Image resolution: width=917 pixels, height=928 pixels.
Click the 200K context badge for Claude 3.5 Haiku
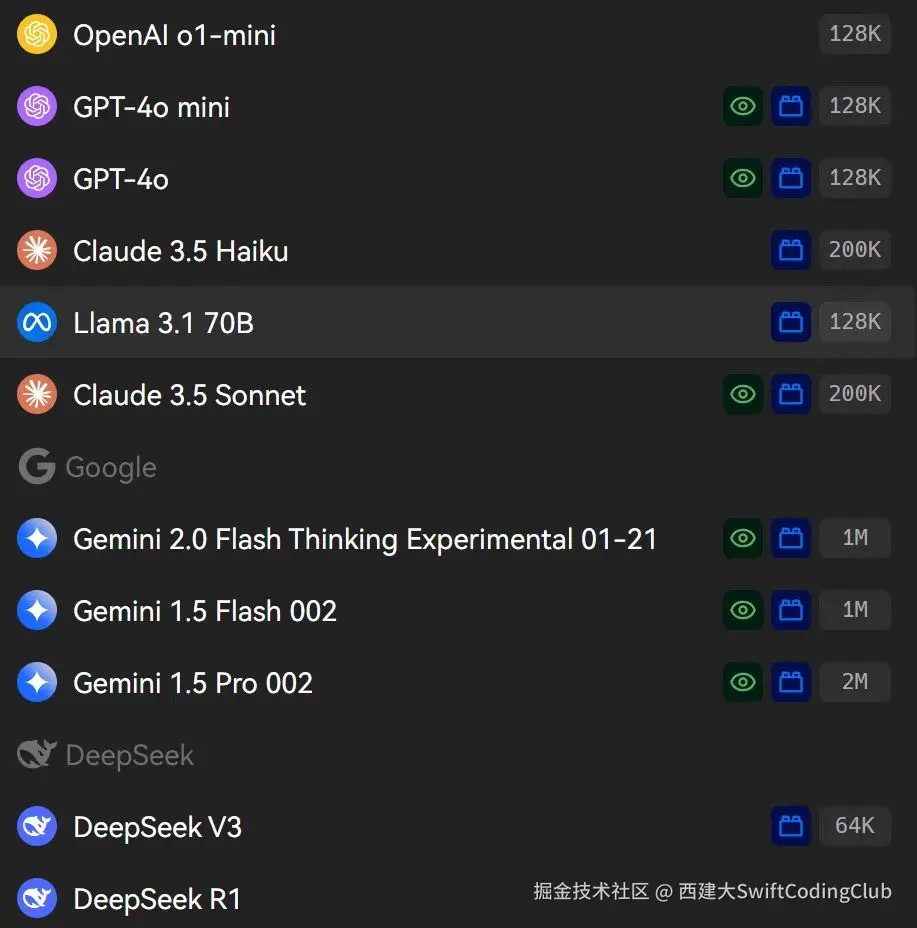[x=854, y=250]
